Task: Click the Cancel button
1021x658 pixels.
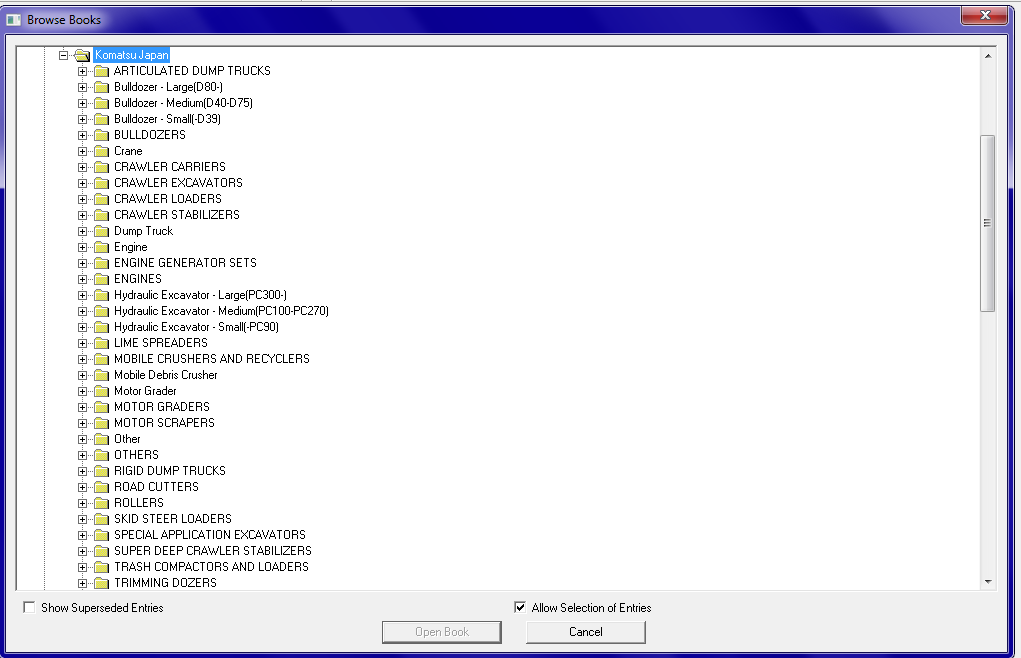Action: pos(585,632)
